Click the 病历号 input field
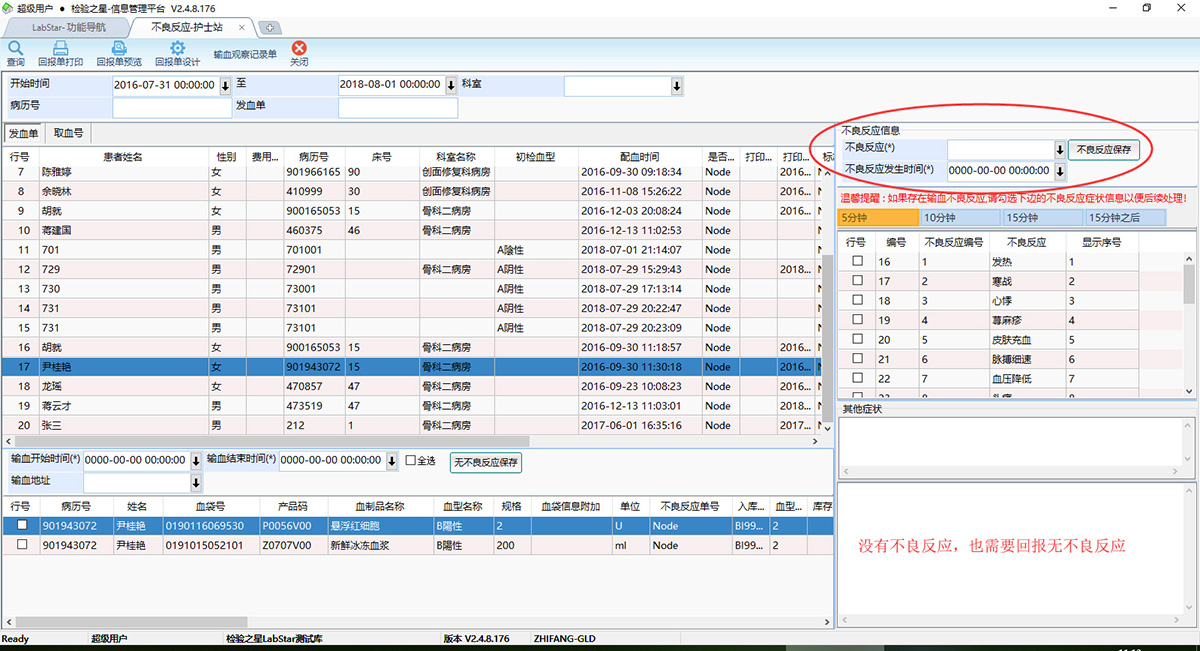This screenshot has width=1200, height=651. coord(172,107)
